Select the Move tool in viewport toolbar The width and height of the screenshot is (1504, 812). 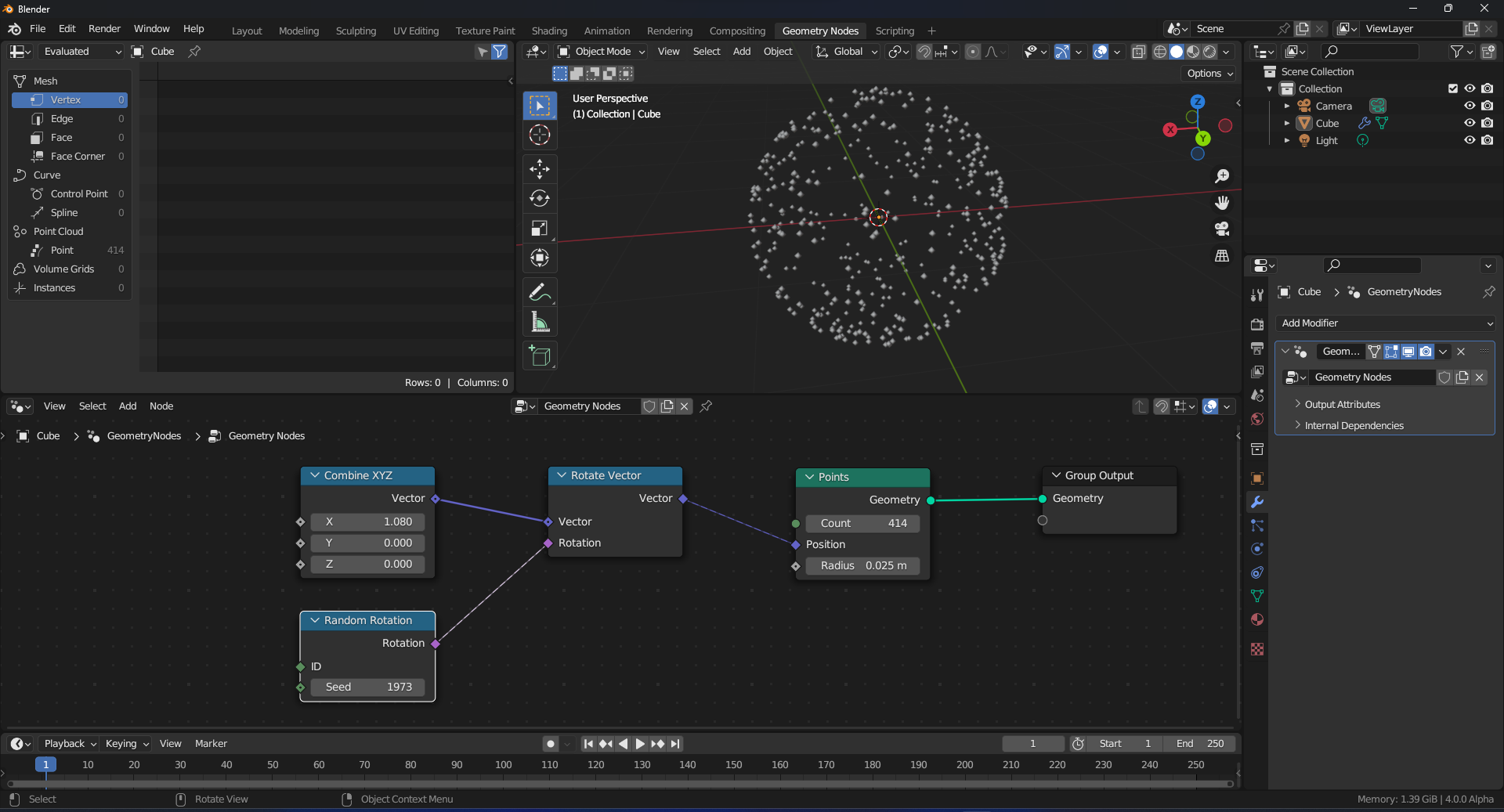coord(540,168)
